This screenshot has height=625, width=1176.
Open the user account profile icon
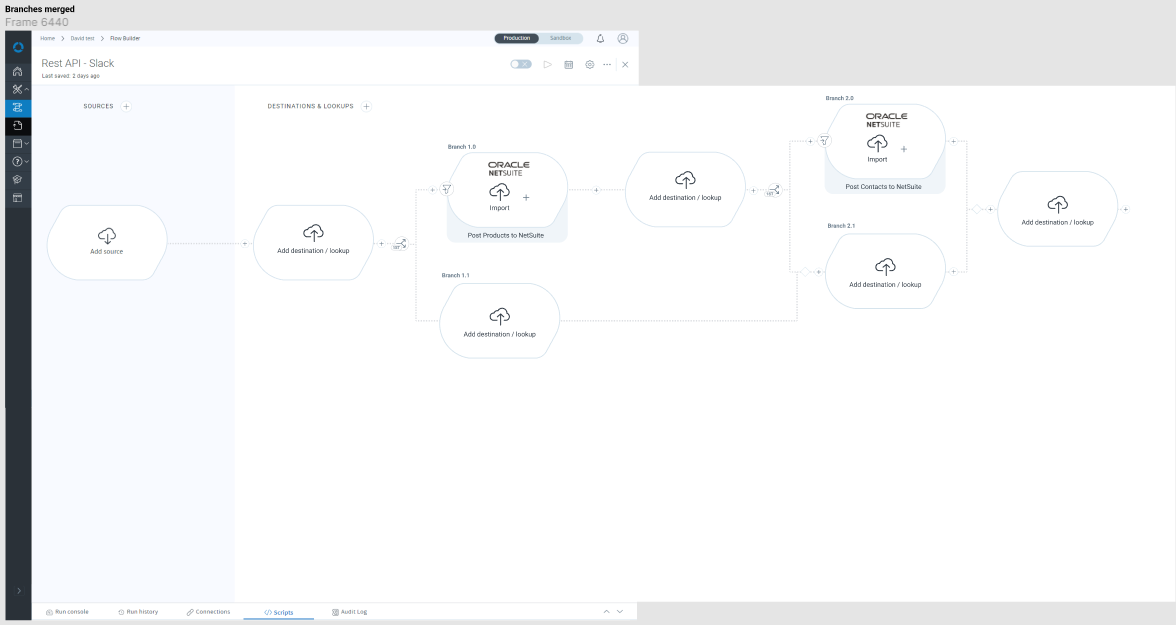coord(623,38)
